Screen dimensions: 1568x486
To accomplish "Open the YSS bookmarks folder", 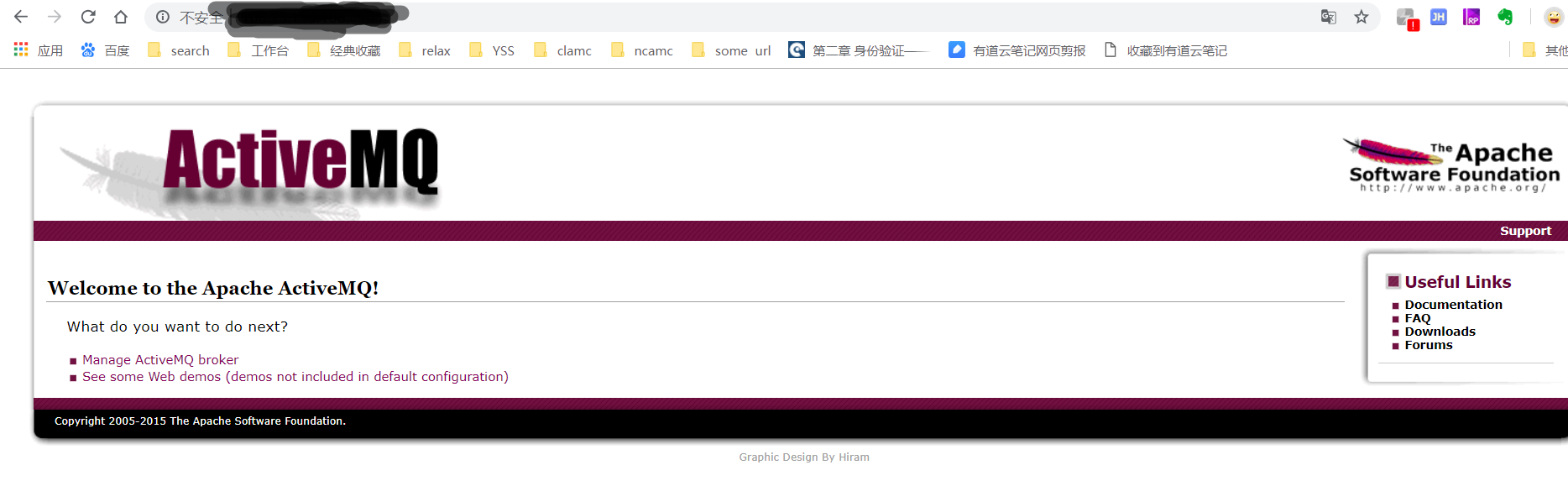I will point(492,50).
